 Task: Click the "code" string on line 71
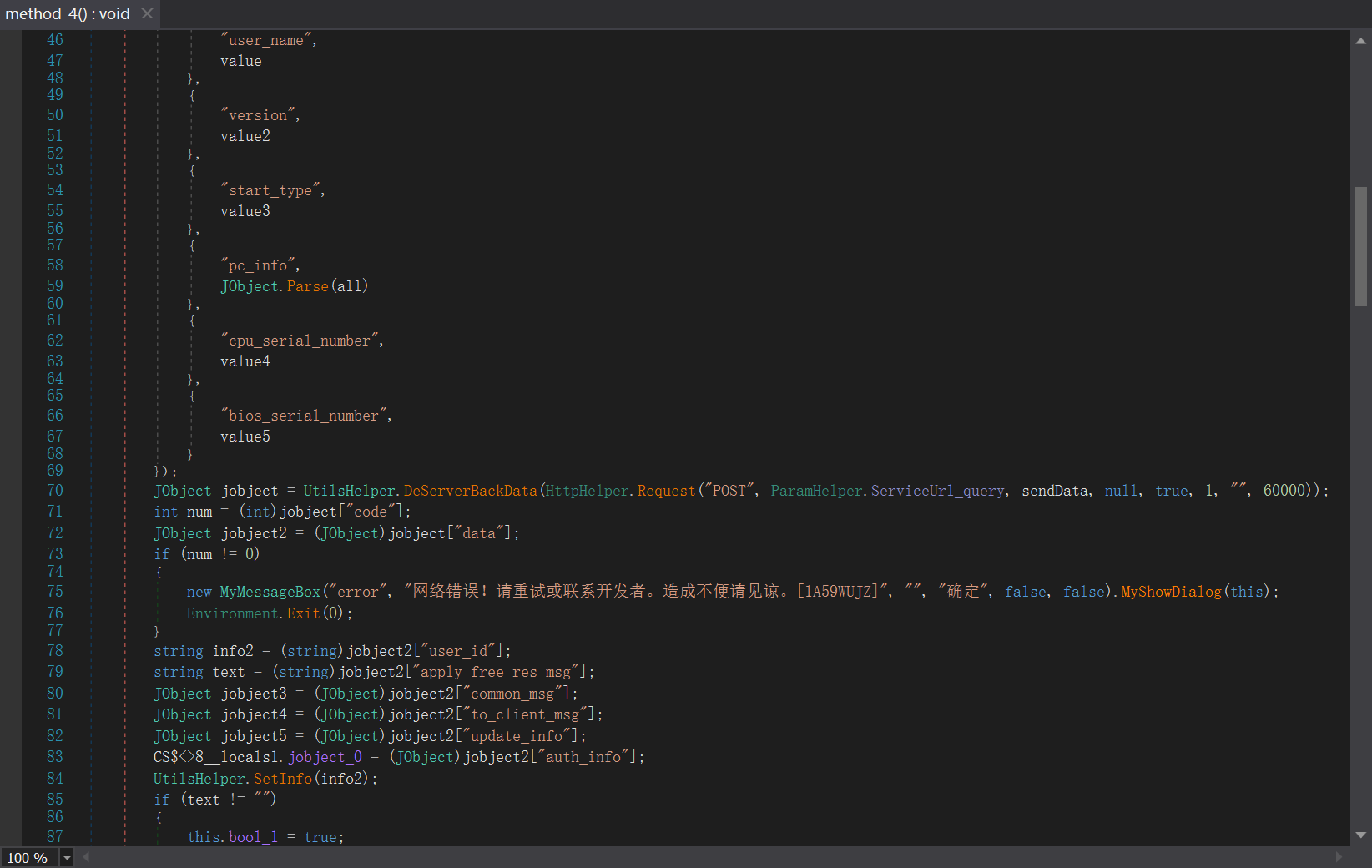coord(371,512)
